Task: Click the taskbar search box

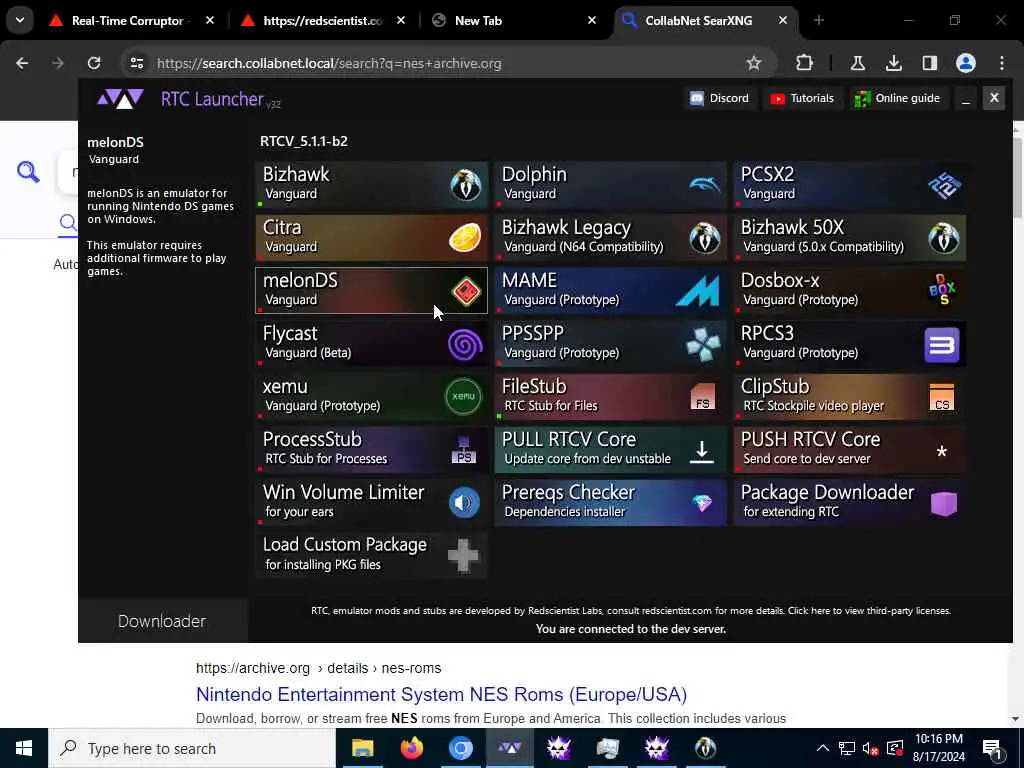Action: [192, 748]
